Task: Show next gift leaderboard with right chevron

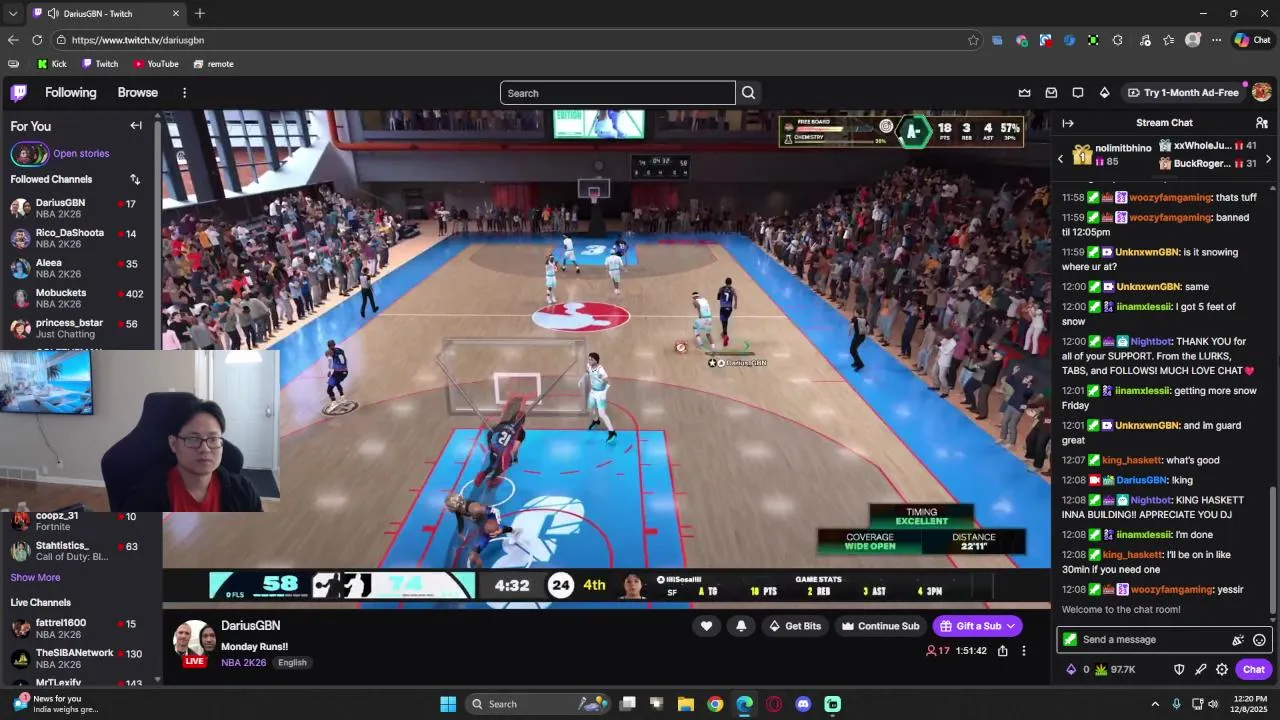Action: point(1268,159)
